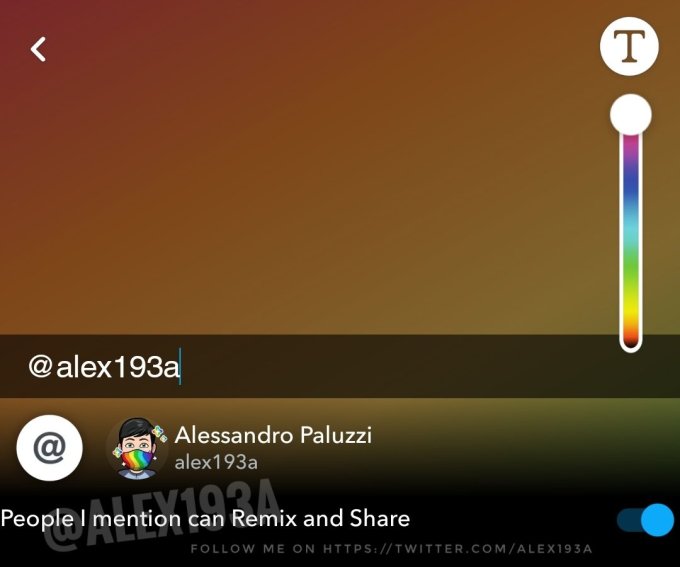This screenshot has height=567, width=680.
Task: Tap the T text style icon
Action: tap(629, 46)
